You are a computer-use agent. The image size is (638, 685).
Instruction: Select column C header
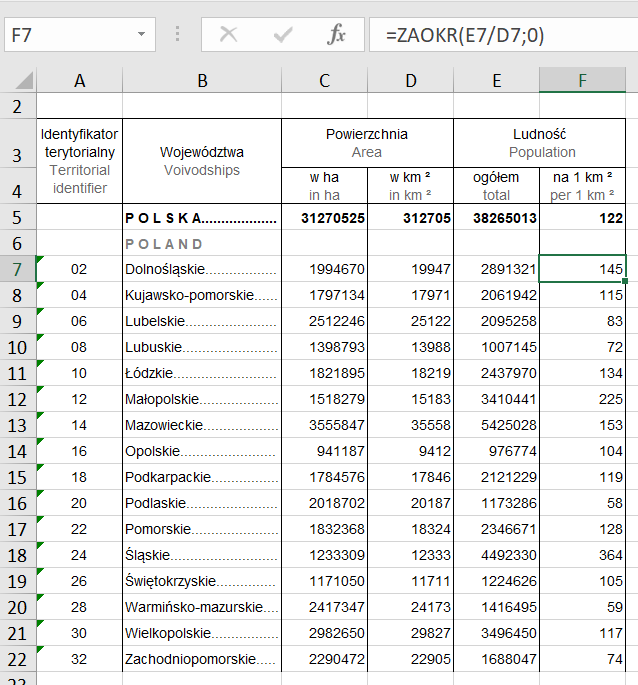pos(324,81)
